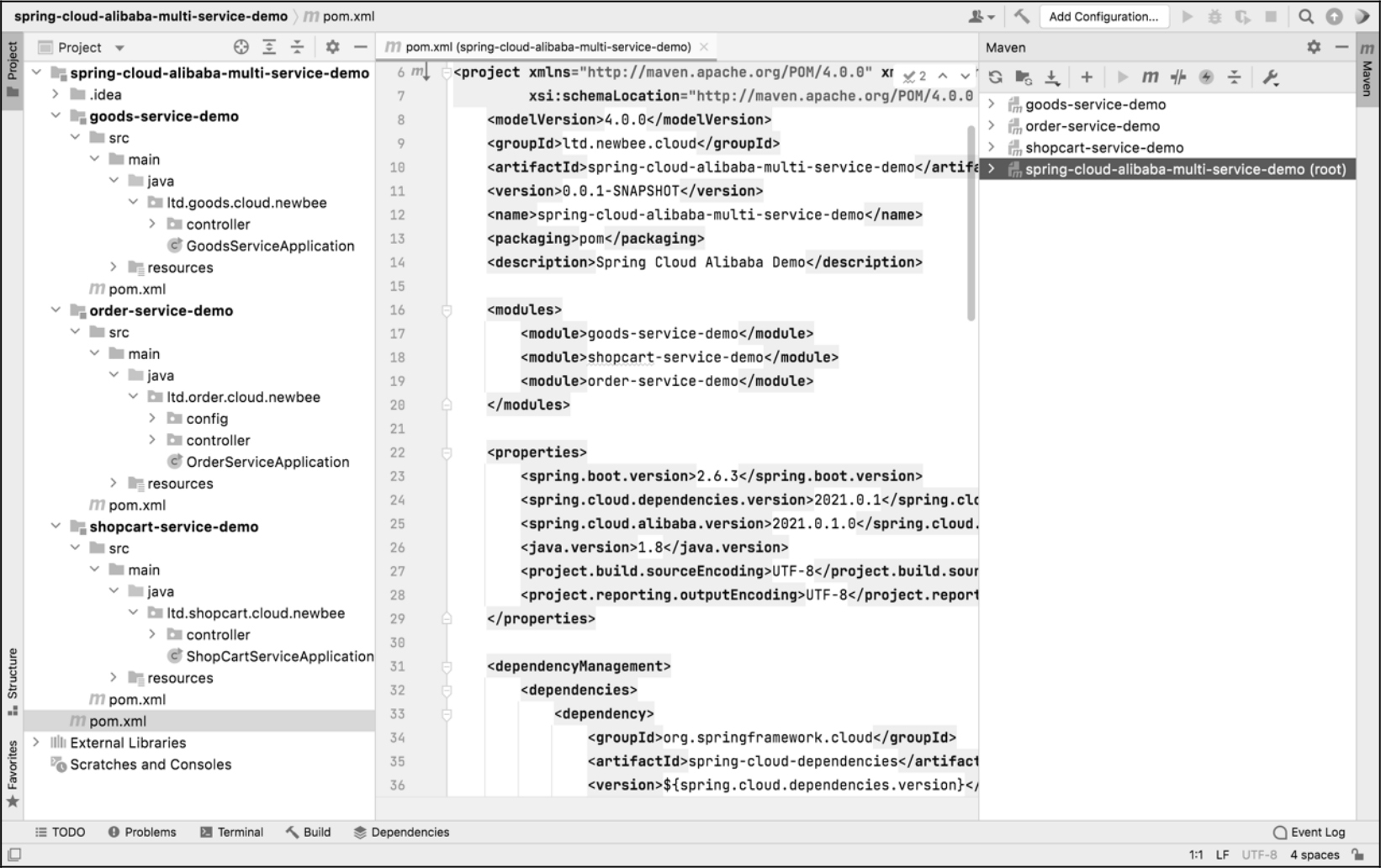Open the Problems tab
The height and width of the screenshot is (868, 1381).
[x=142, y=832]
